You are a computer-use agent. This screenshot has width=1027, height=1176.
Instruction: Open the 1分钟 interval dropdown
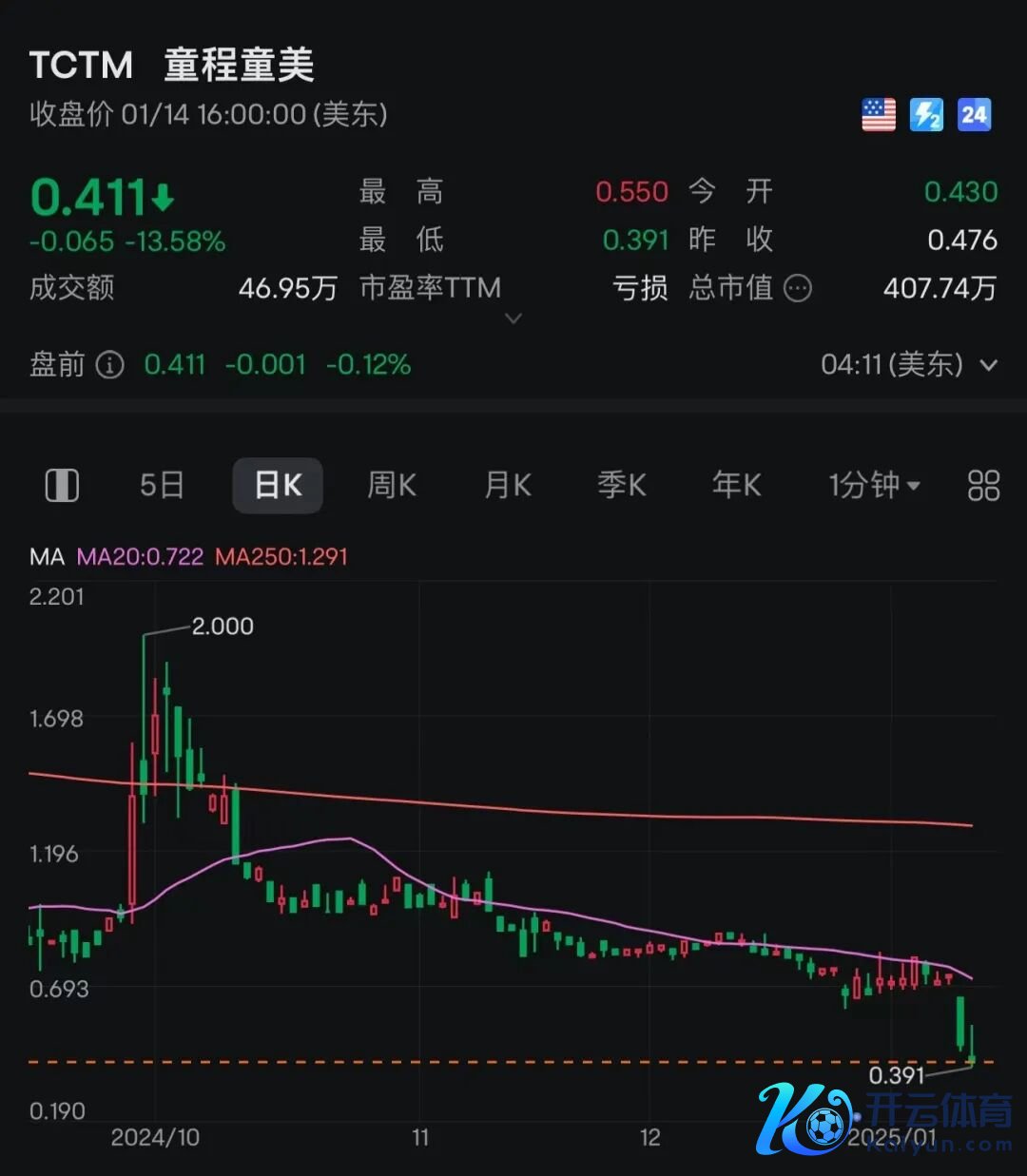pyautogui.click(x=874, y=485)
